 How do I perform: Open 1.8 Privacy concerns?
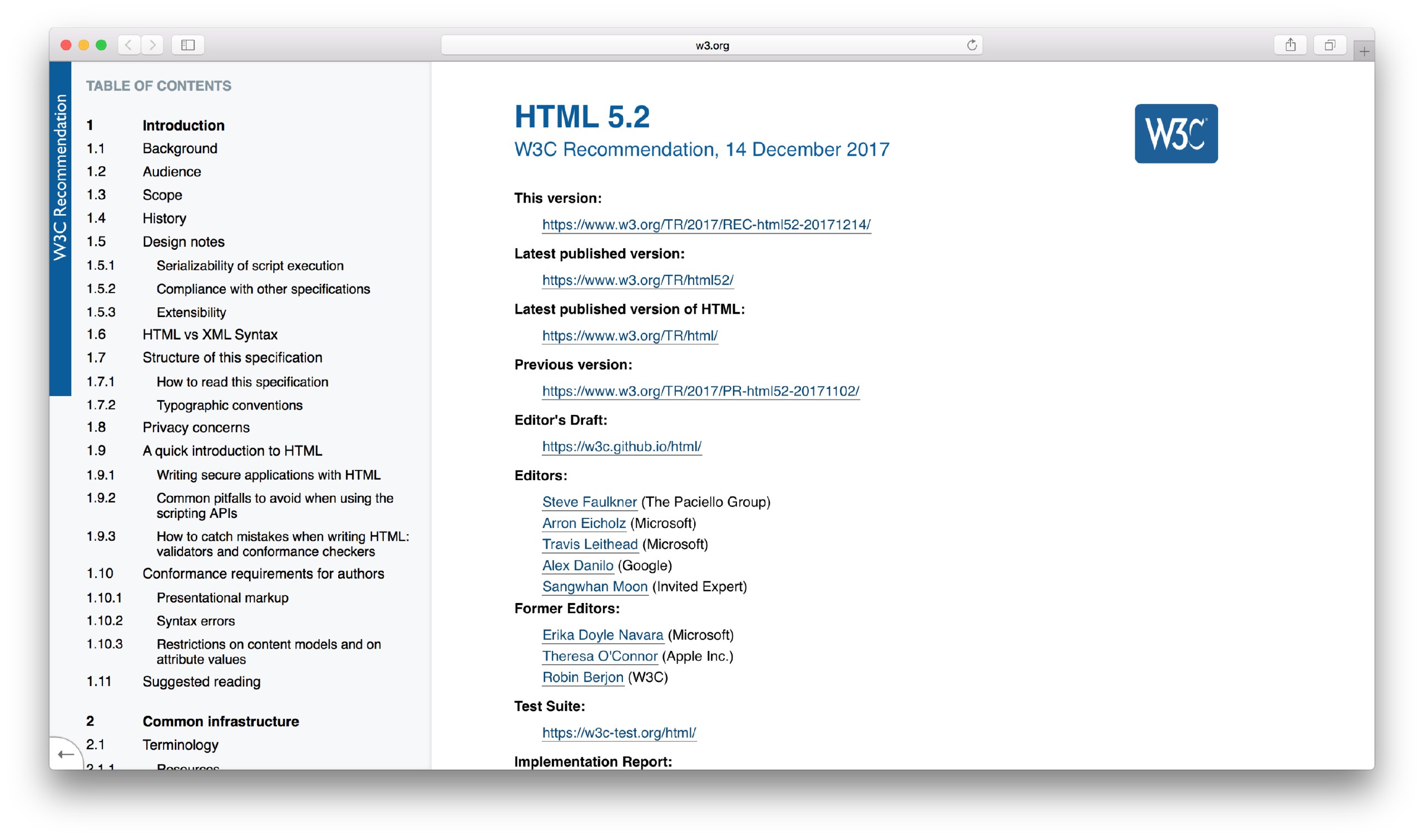pos(196,427)
